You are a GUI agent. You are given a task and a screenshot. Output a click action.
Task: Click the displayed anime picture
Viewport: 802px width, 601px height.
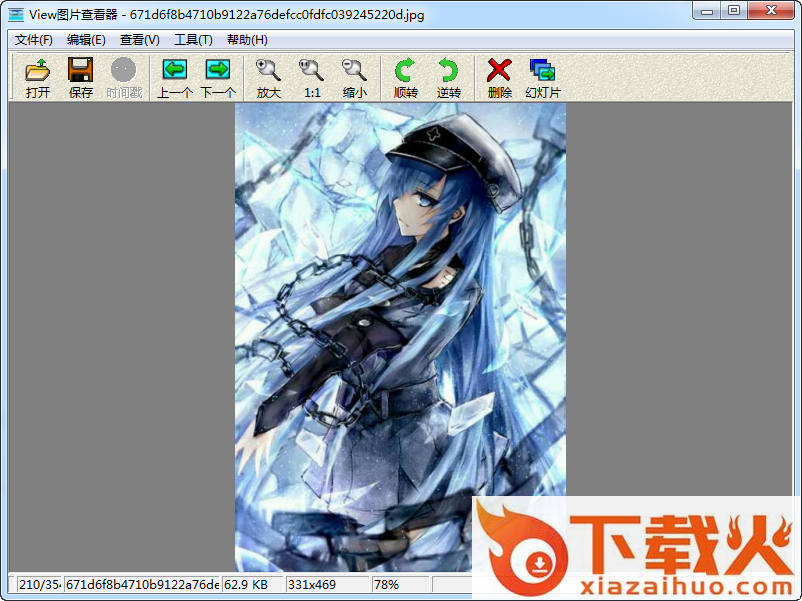pyautogui.click(x=400, y=338)
